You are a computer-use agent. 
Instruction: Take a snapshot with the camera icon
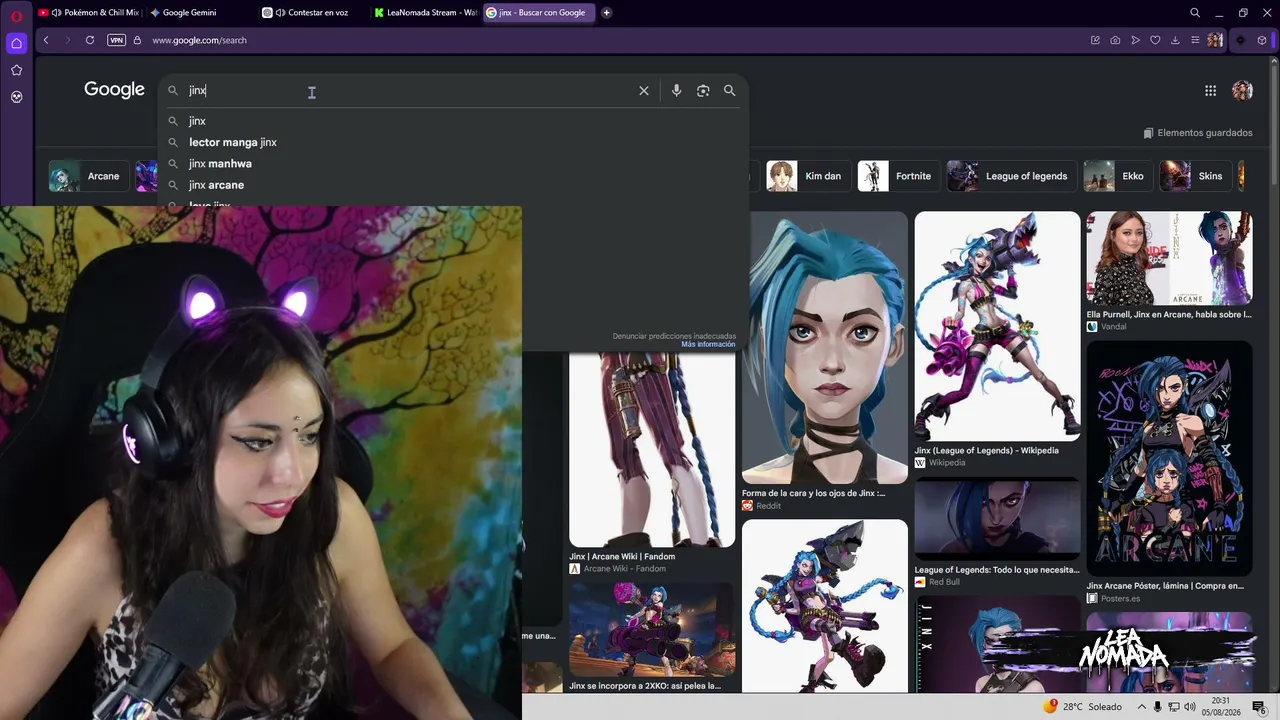(1115, 40)
